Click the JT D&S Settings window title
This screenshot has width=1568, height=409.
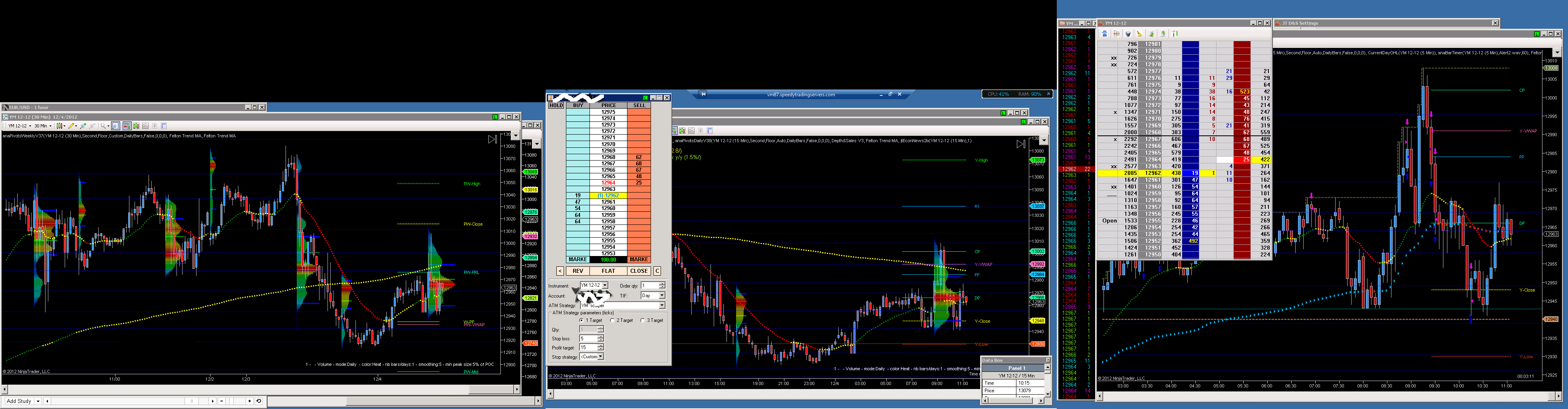pos(1300,23)
